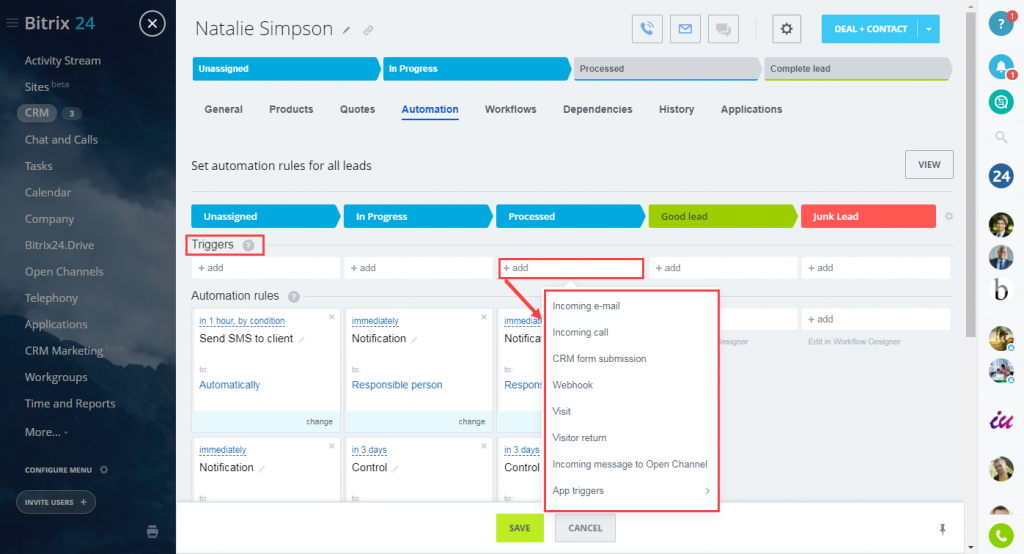The image size is (1024, 554).
Task: Click the link icon next to Natalie Simpson
Action: pos(368,30)
